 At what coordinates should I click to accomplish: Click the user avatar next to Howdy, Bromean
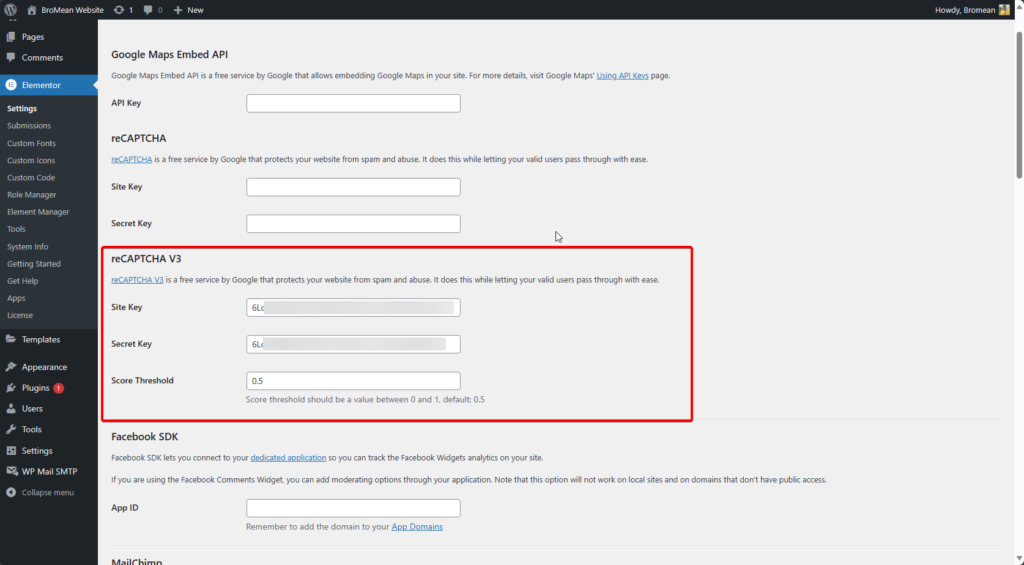click(1004, 9)
